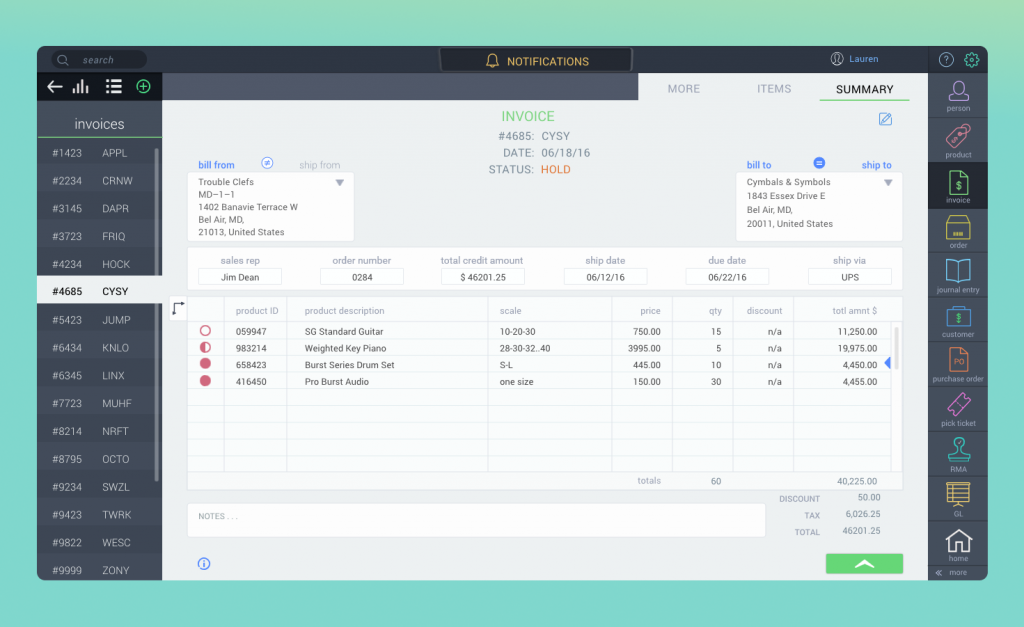
Task: Open the bar chart view icon
Action: point(81,87)
